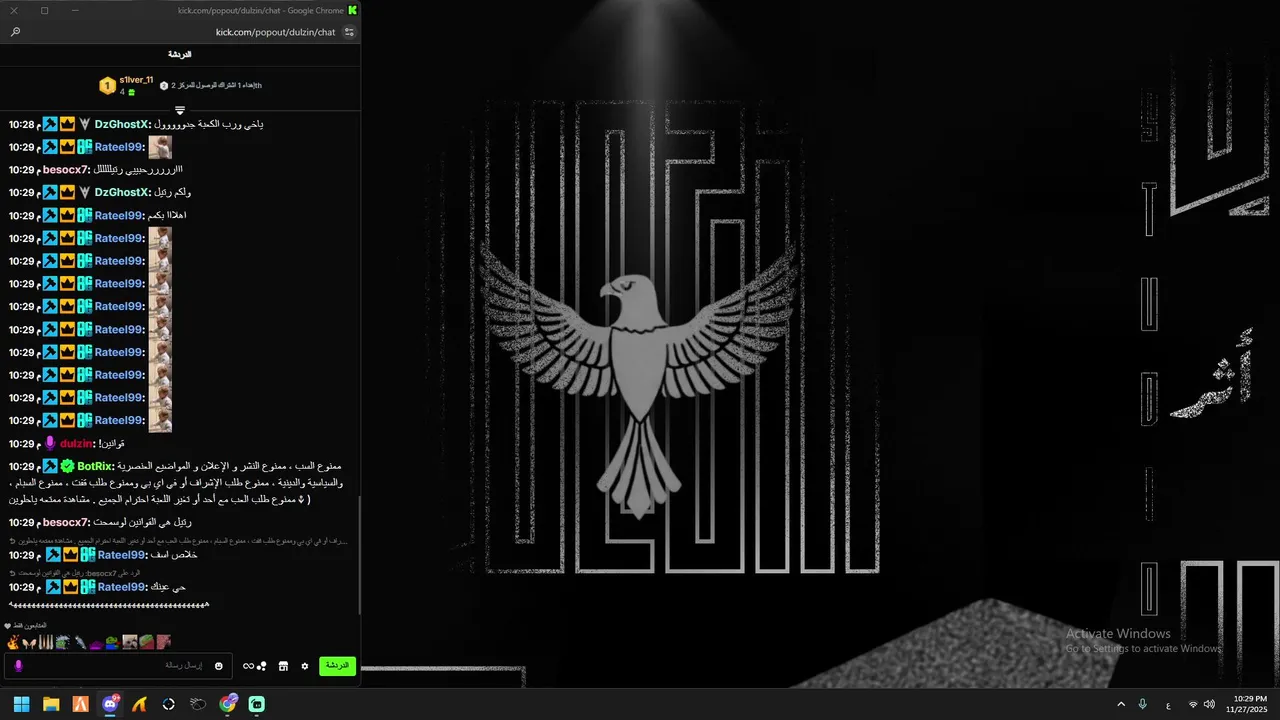1280x720 pixels.
Task: Click Rateel99 on the 'اهلاا بكم' message
Action: pyautogui.click(x=120, y=215)
